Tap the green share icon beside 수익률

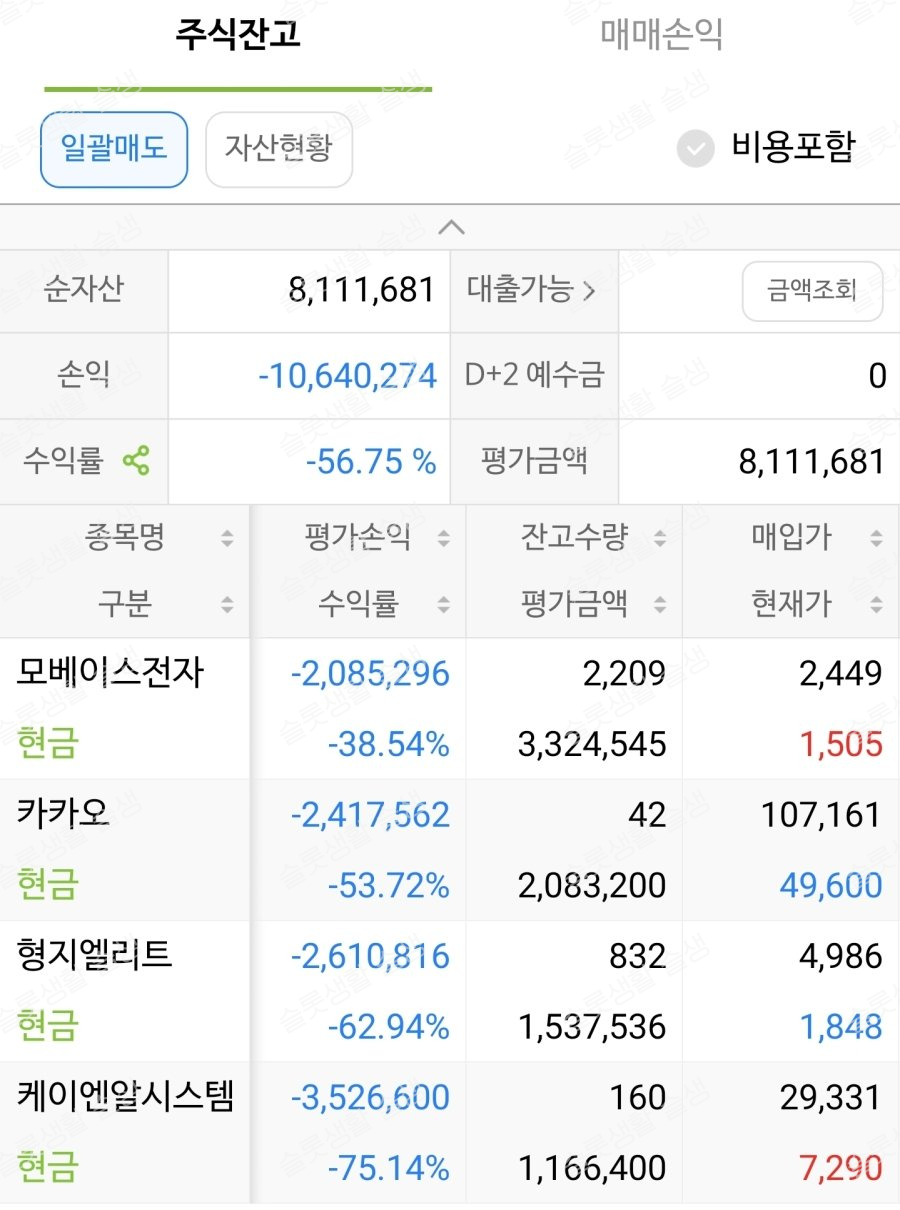136,461
